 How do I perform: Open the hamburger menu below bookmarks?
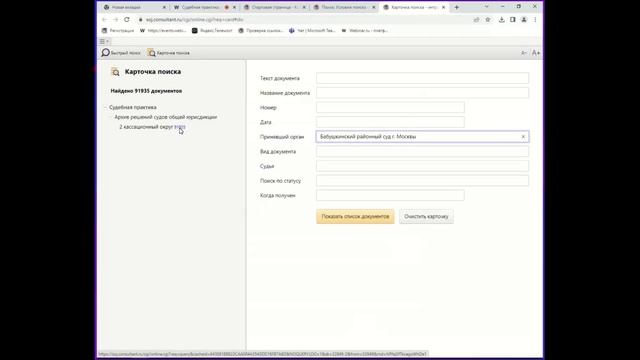(103, 41)
